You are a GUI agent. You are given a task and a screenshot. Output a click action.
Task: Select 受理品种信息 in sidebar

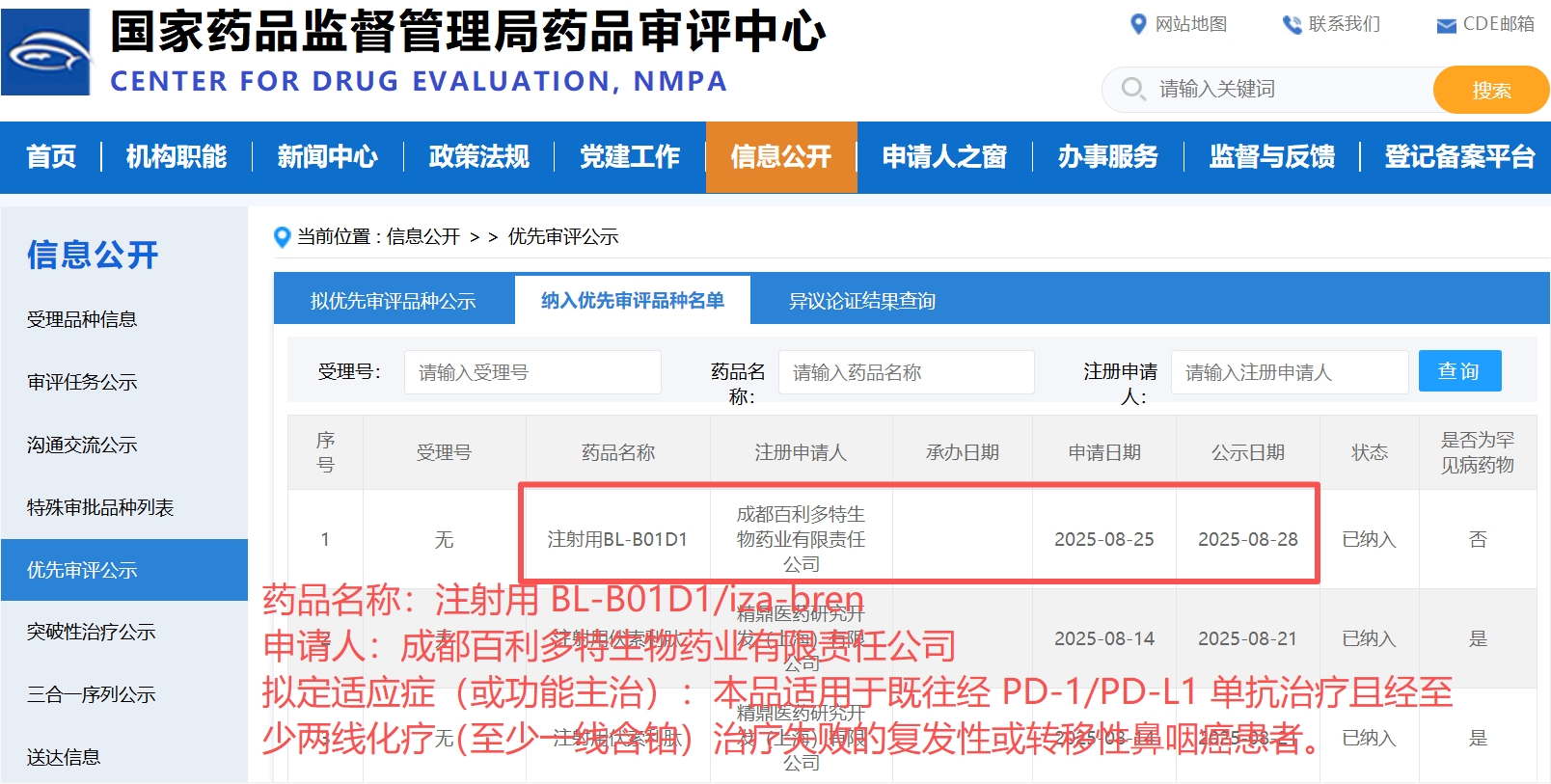[x=82, y=319]
